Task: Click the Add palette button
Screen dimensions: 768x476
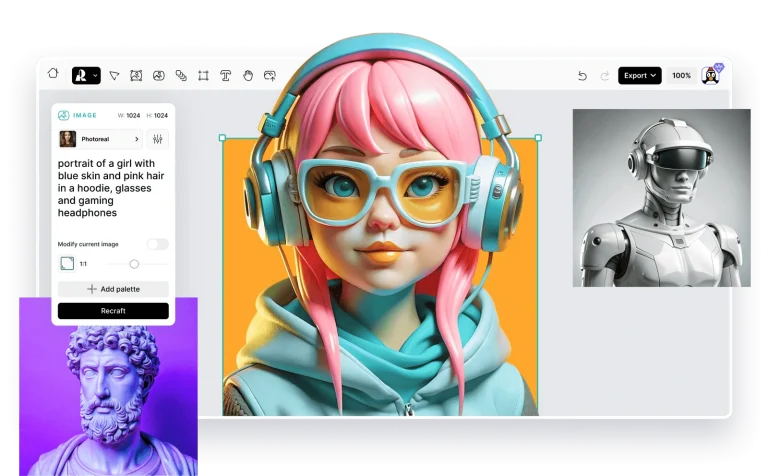Action: [113, 289]
